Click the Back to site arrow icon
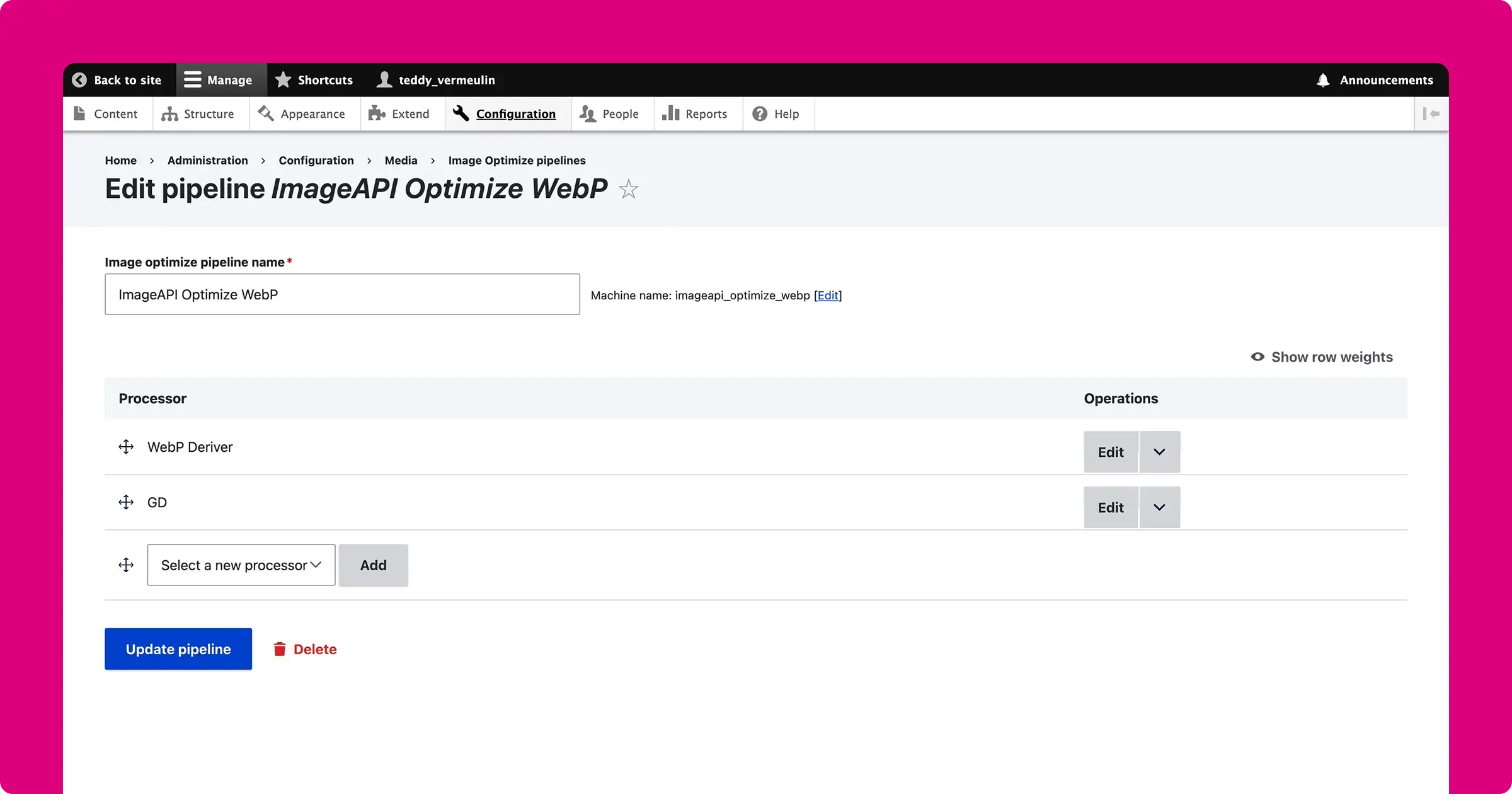This screenshot has width=1512, height=794. click(x=79, y=80)
